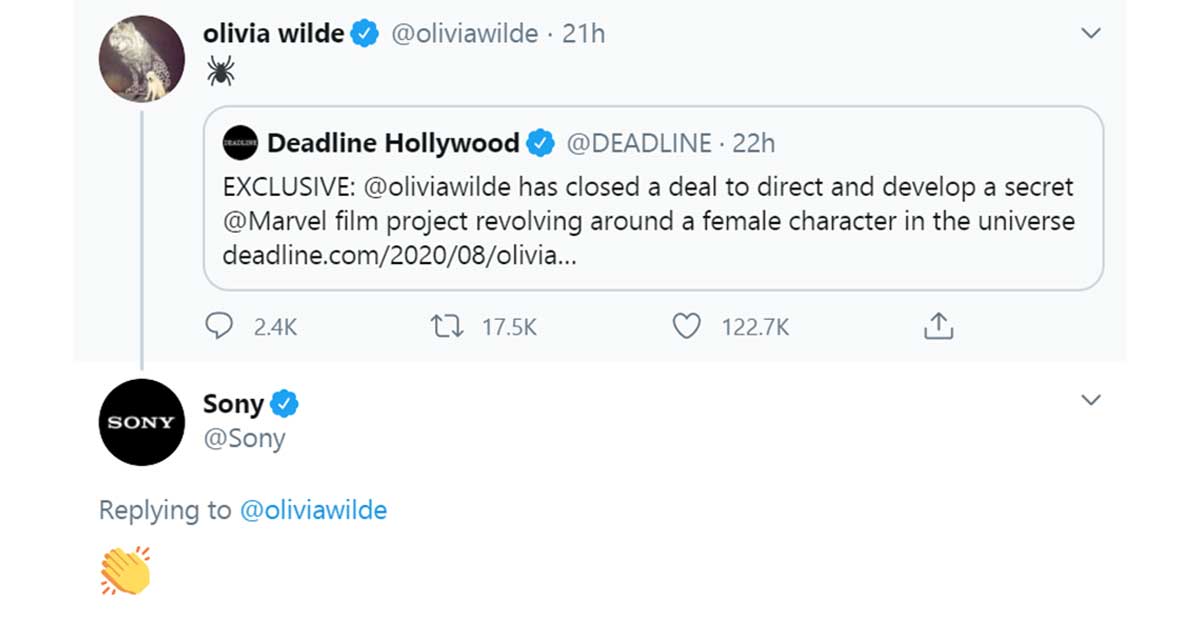Click the small Deadline logo avatar
This screenshot has width=1200, height=630.
coord(241,143)
